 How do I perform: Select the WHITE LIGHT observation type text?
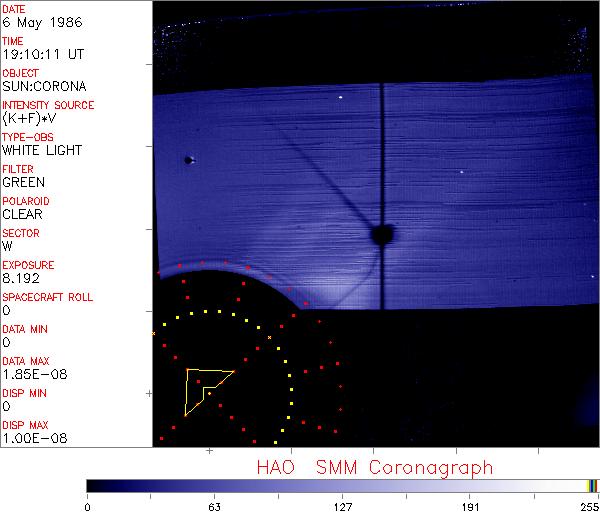coord(41,150)
